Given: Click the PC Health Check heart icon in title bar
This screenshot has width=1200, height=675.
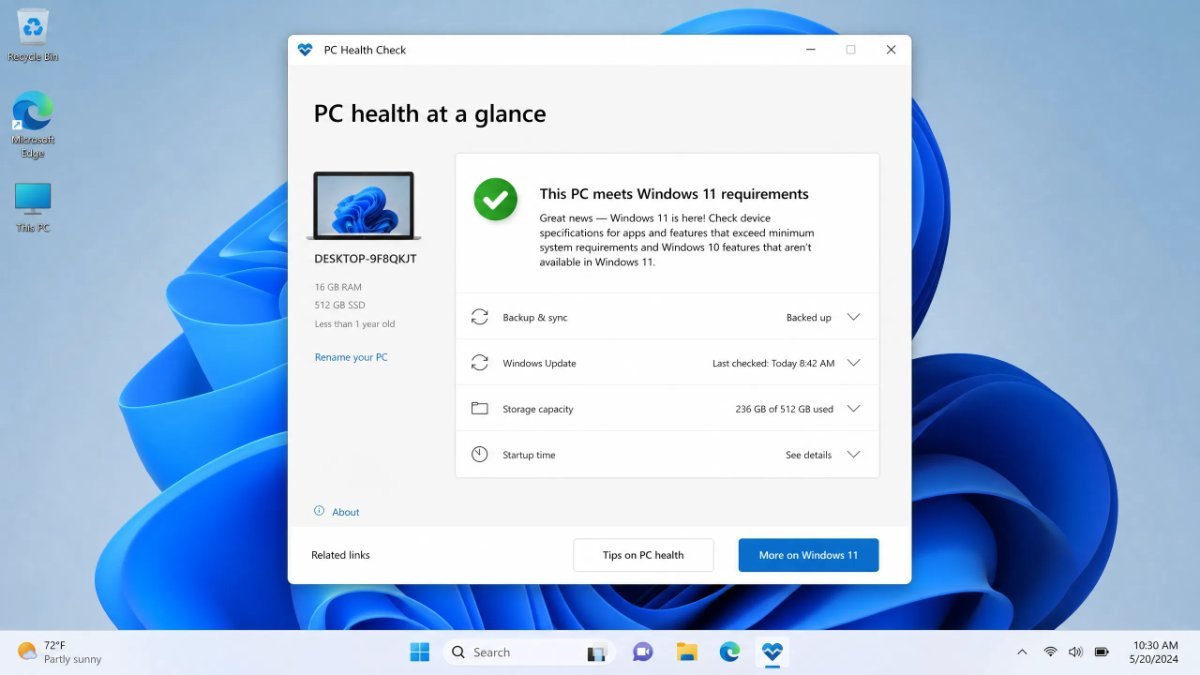Looking at the screenshot, I should click(305, 50).
